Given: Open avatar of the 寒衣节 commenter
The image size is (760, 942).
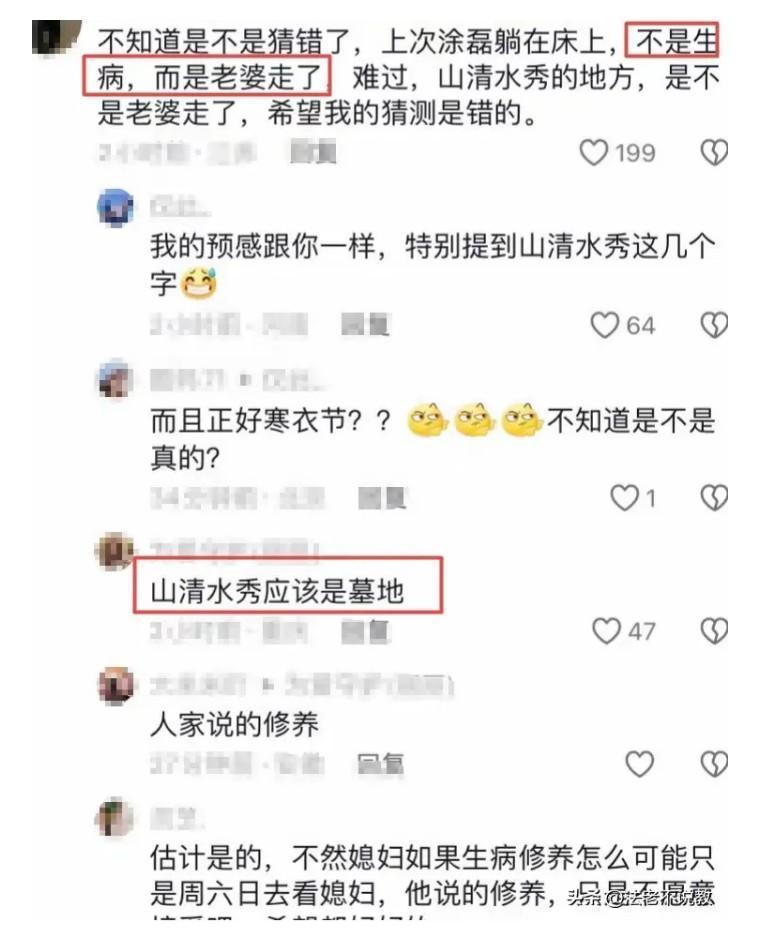Looking at the screenshot, I should [115, 379].
